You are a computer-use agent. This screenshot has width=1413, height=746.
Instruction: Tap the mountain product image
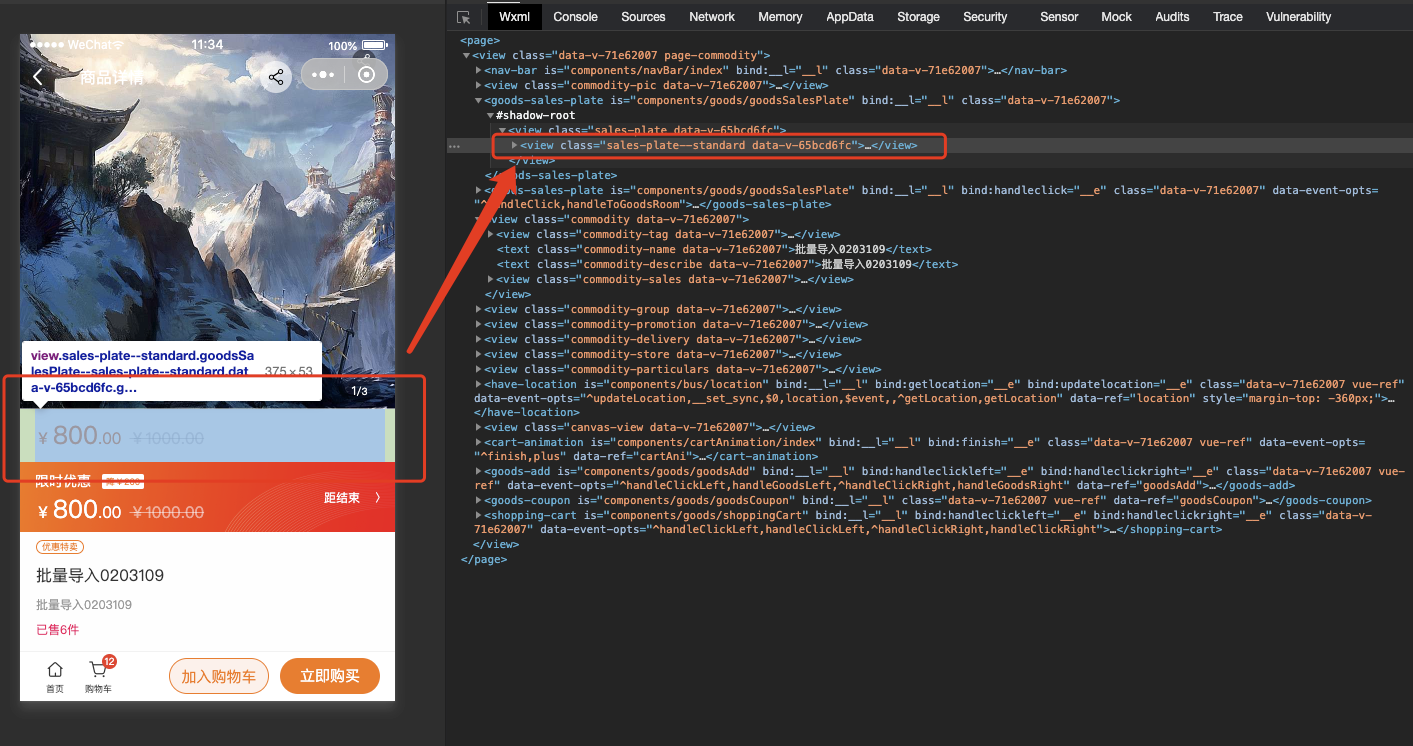[207, 220]
